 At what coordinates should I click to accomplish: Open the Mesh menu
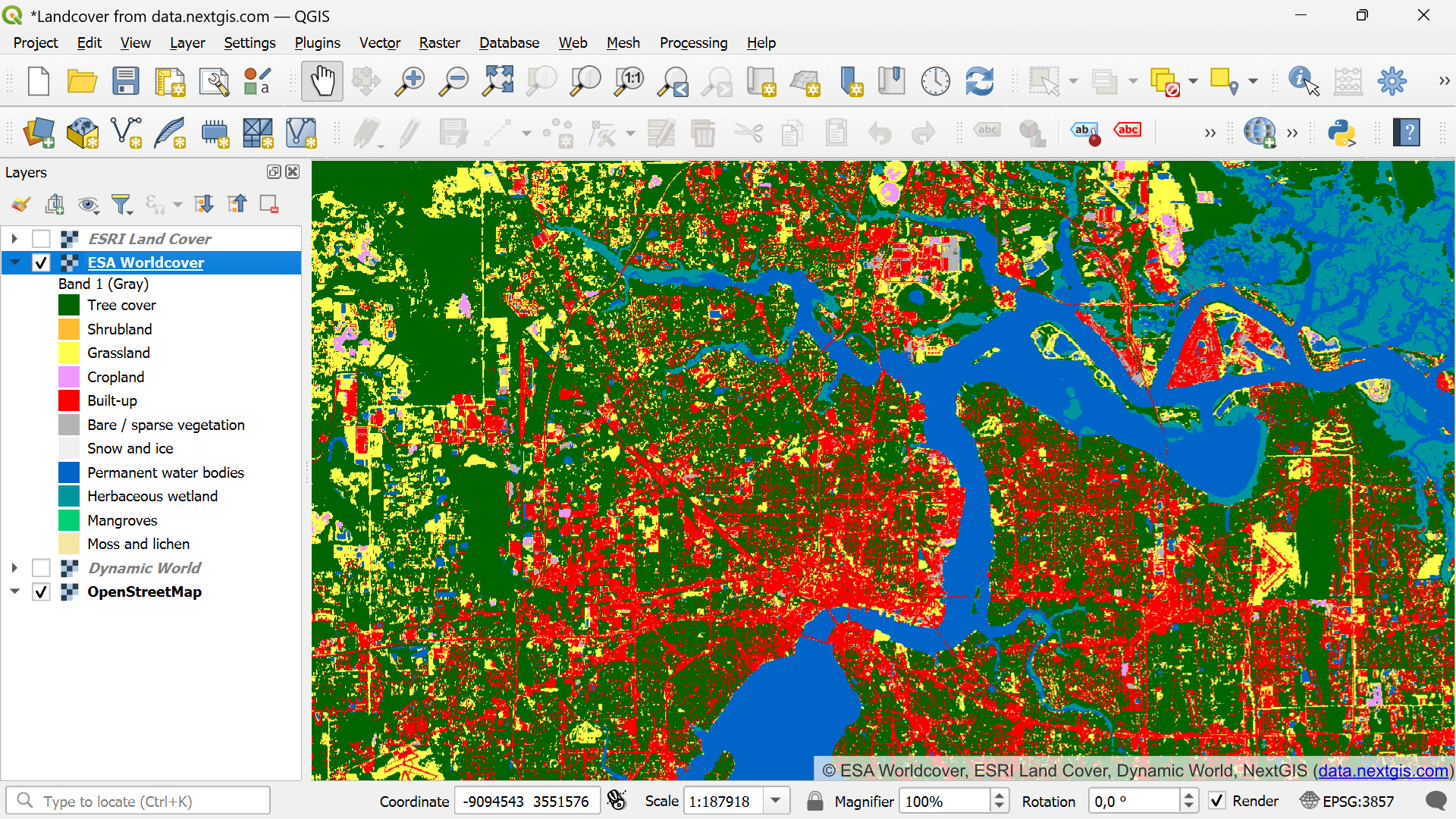(623, 43)
